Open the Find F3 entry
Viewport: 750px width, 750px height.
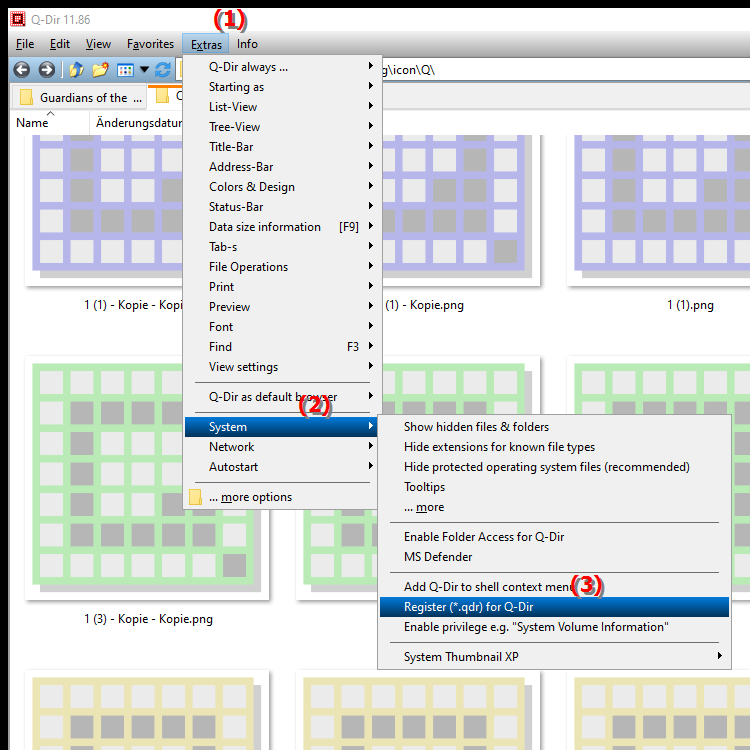pyautogui.click(x=281, y=347)
